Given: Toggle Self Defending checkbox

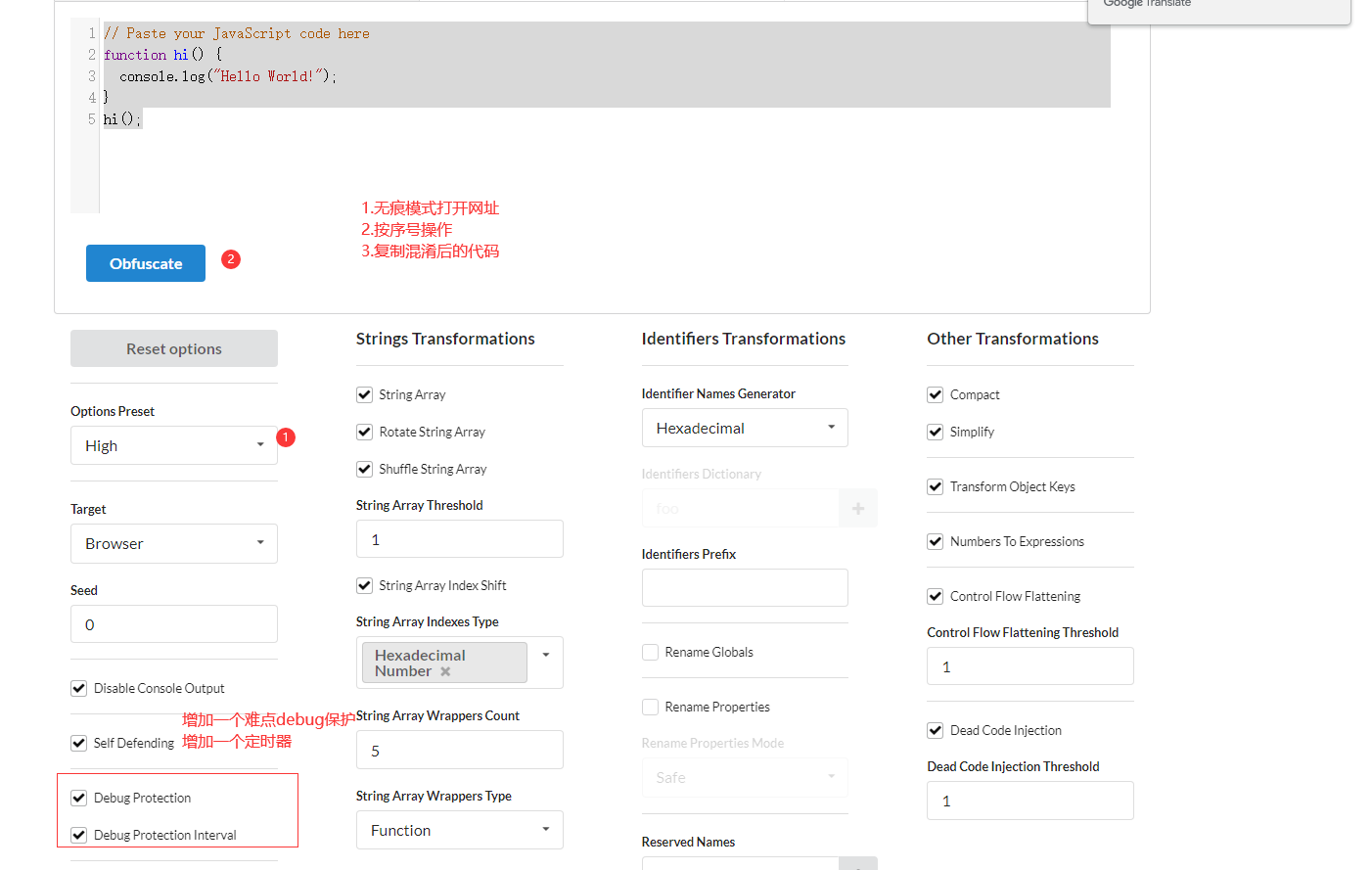Looking at the screenshot, I should [x=79, y=743].
